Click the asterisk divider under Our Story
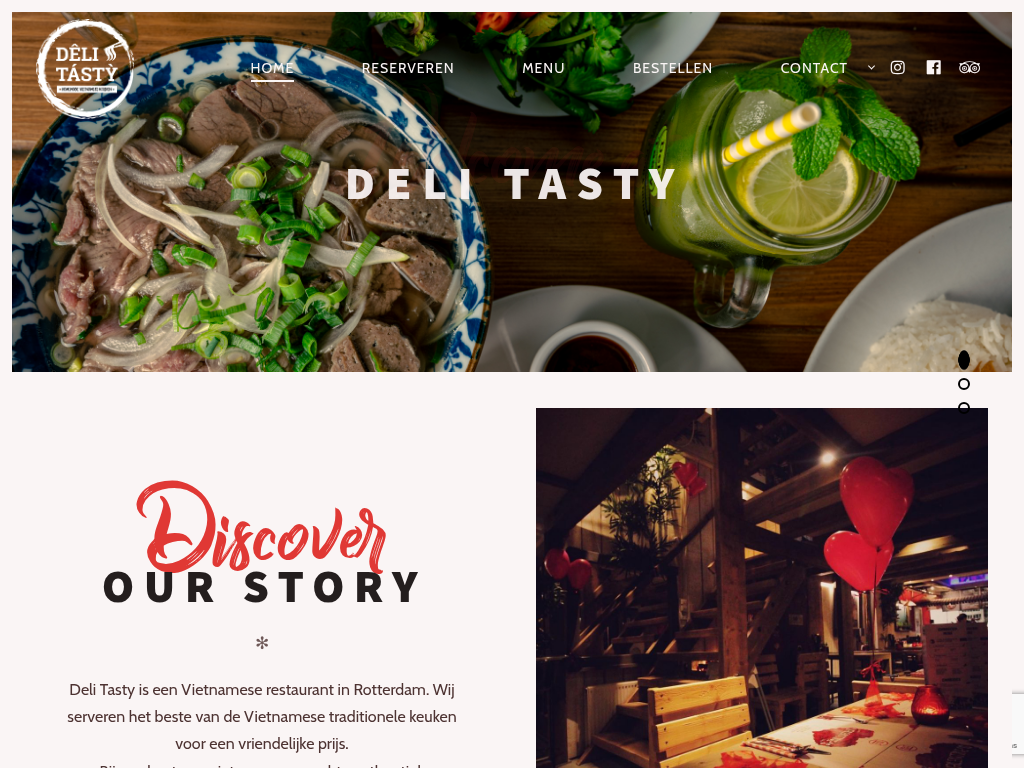 coord(262,643)
